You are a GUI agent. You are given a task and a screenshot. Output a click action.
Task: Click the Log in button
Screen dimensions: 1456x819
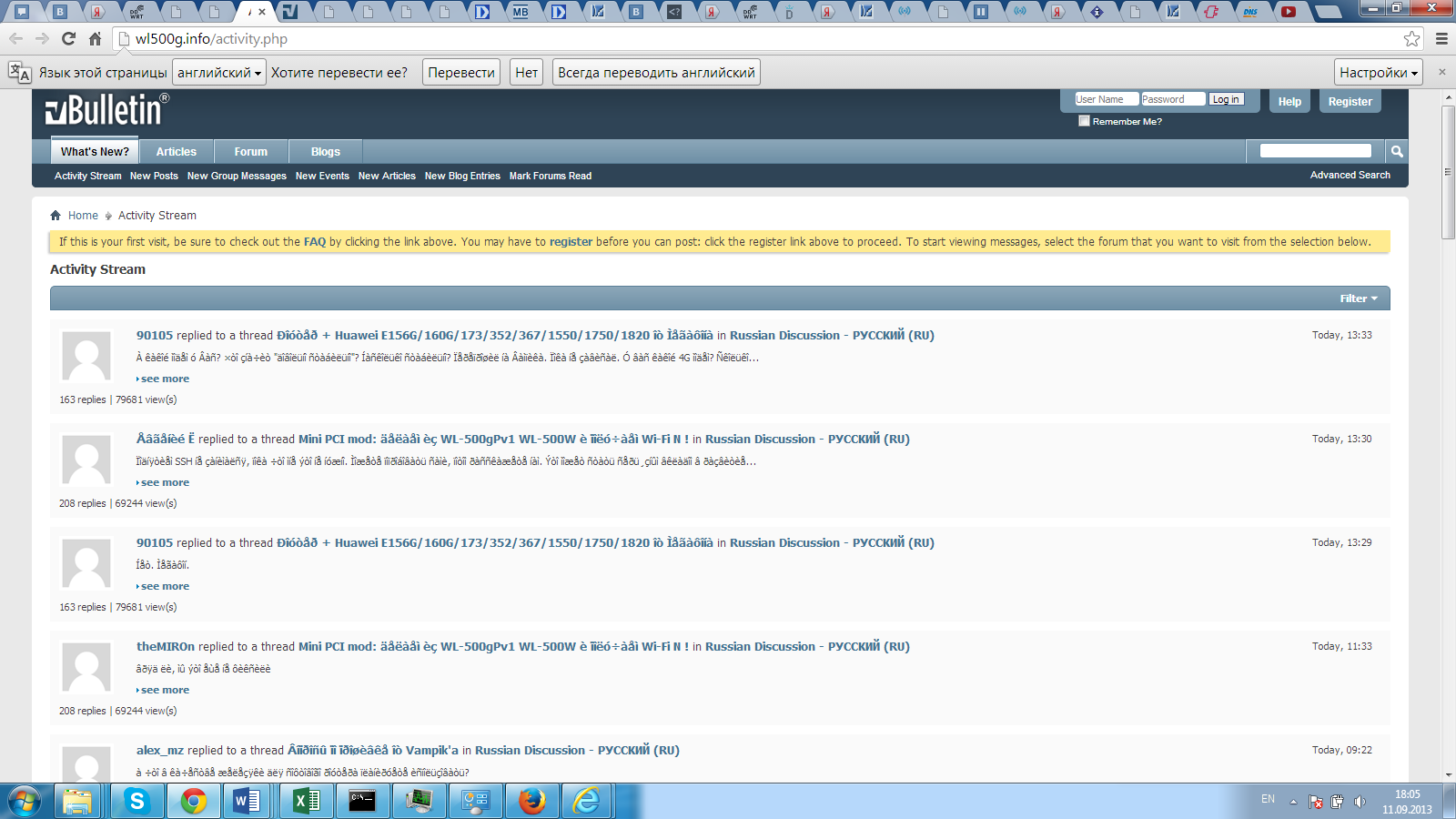pyautogui.click(x=1226, y=99)
